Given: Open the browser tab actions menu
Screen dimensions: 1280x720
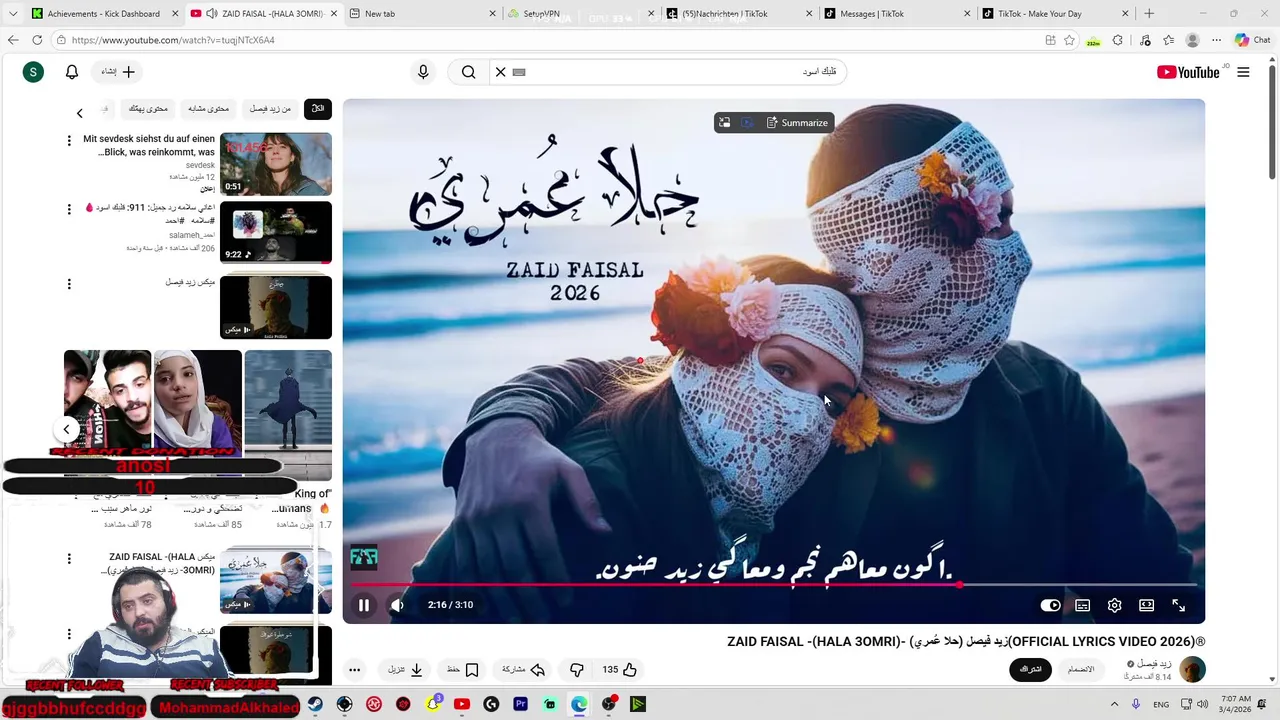Looking at the screenshot, I should 12,14.
